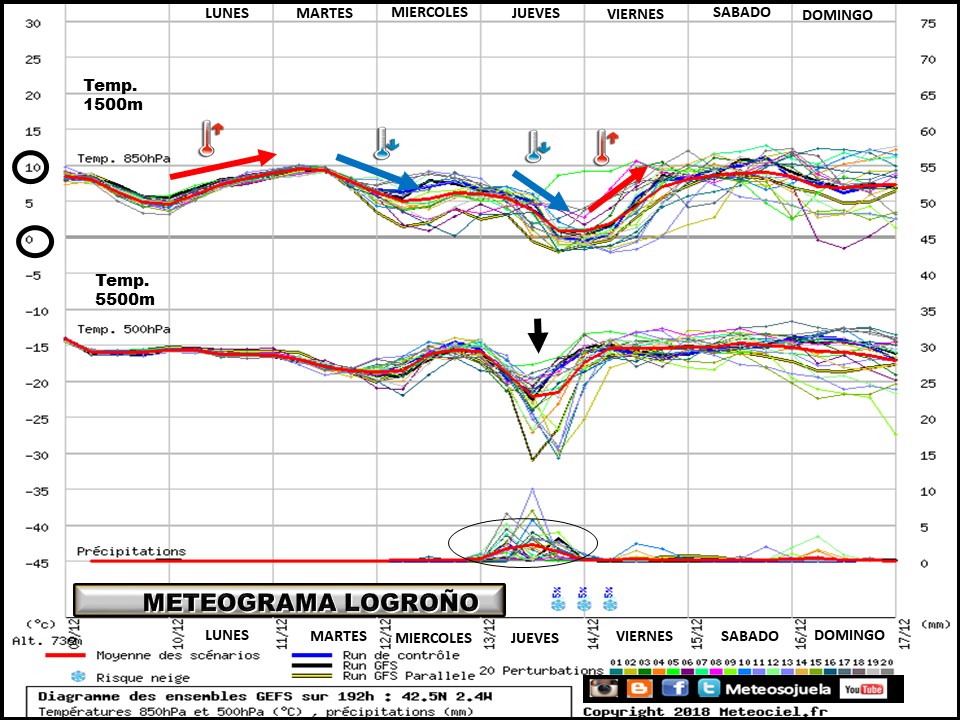
Task: Click the 5% snowflake just before 14/12
Action: coord(558,599)
